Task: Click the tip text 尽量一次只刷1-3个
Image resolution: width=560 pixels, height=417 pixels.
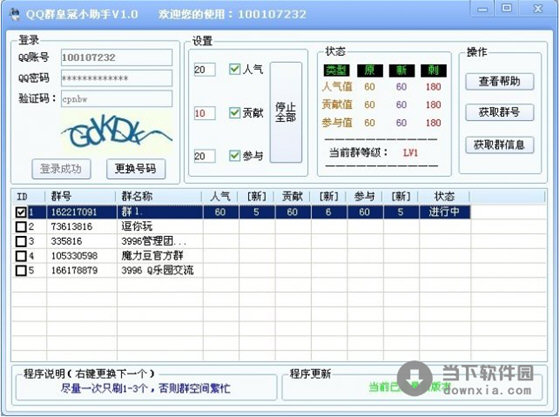Action: click(145, 388)
